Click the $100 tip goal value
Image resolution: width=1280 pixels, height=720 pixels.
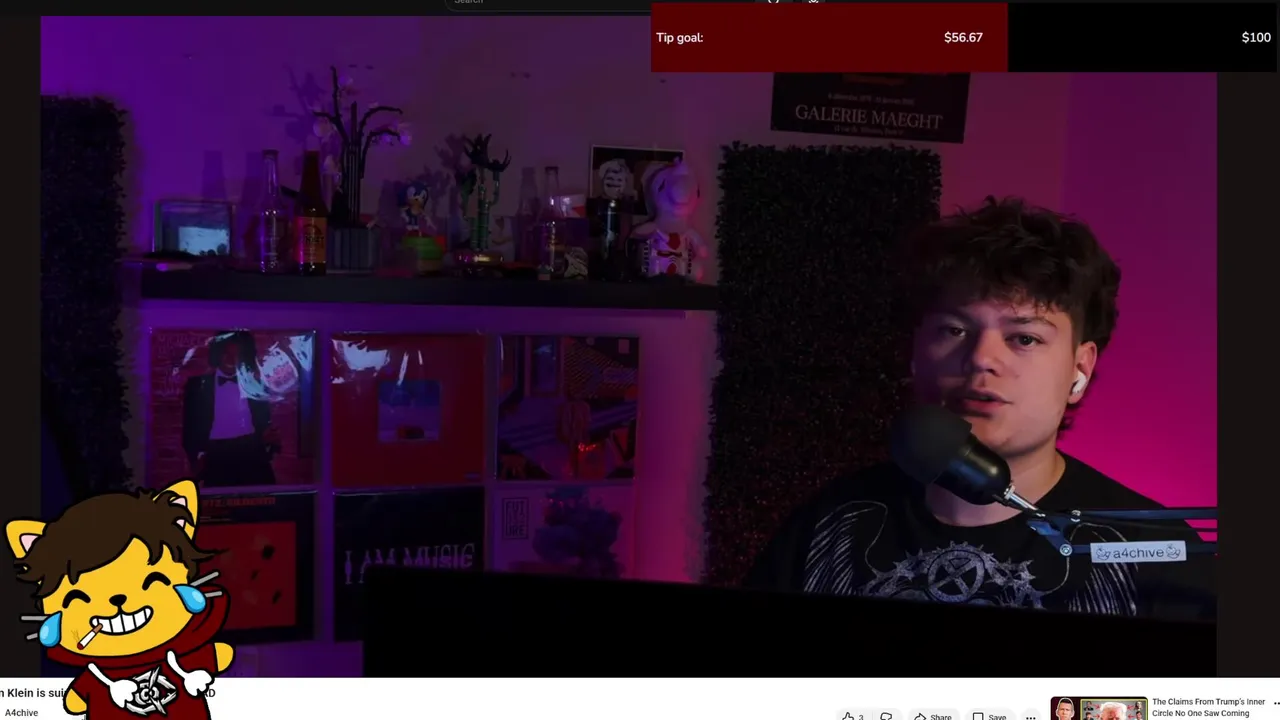[x=1256, y=38]
